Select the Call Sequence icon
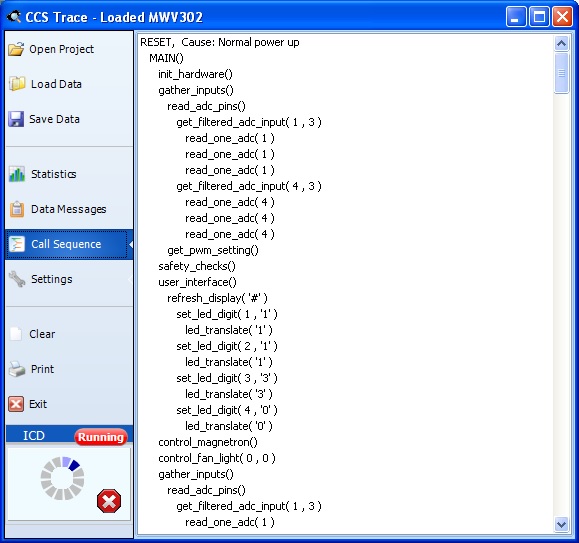Viewport: 579px width, 543px height. click(x=17, y=244)
